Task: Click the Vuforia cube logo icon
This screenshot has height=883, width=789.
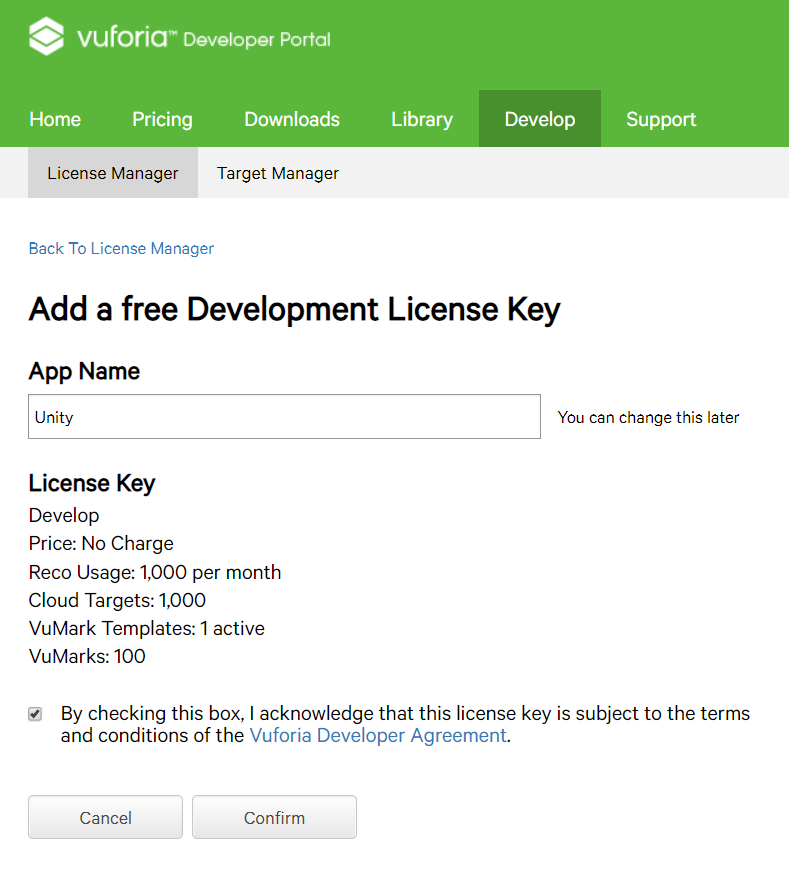Action: (46, 37)
